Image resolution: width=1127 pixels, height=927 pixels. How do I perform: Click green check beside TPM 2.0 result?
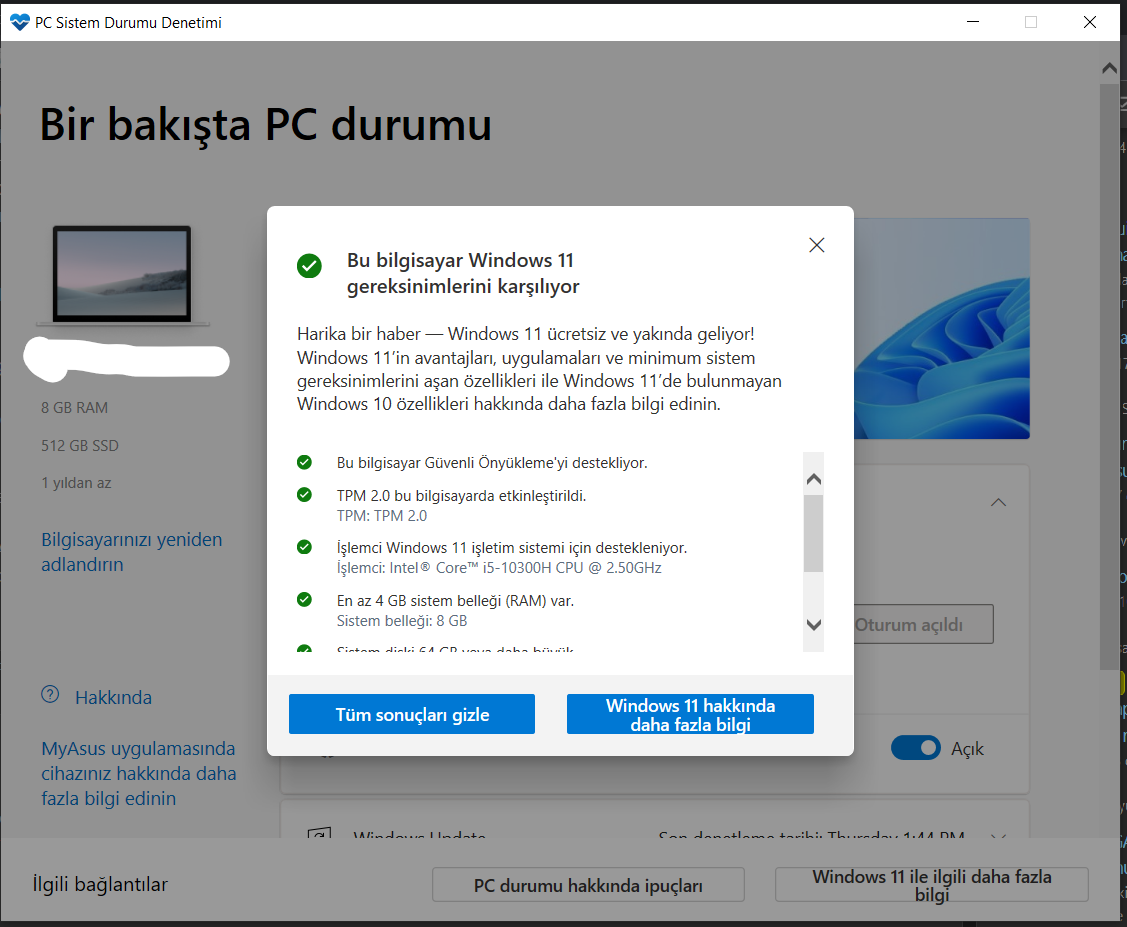pyautogui.click(x=305, y=494)
